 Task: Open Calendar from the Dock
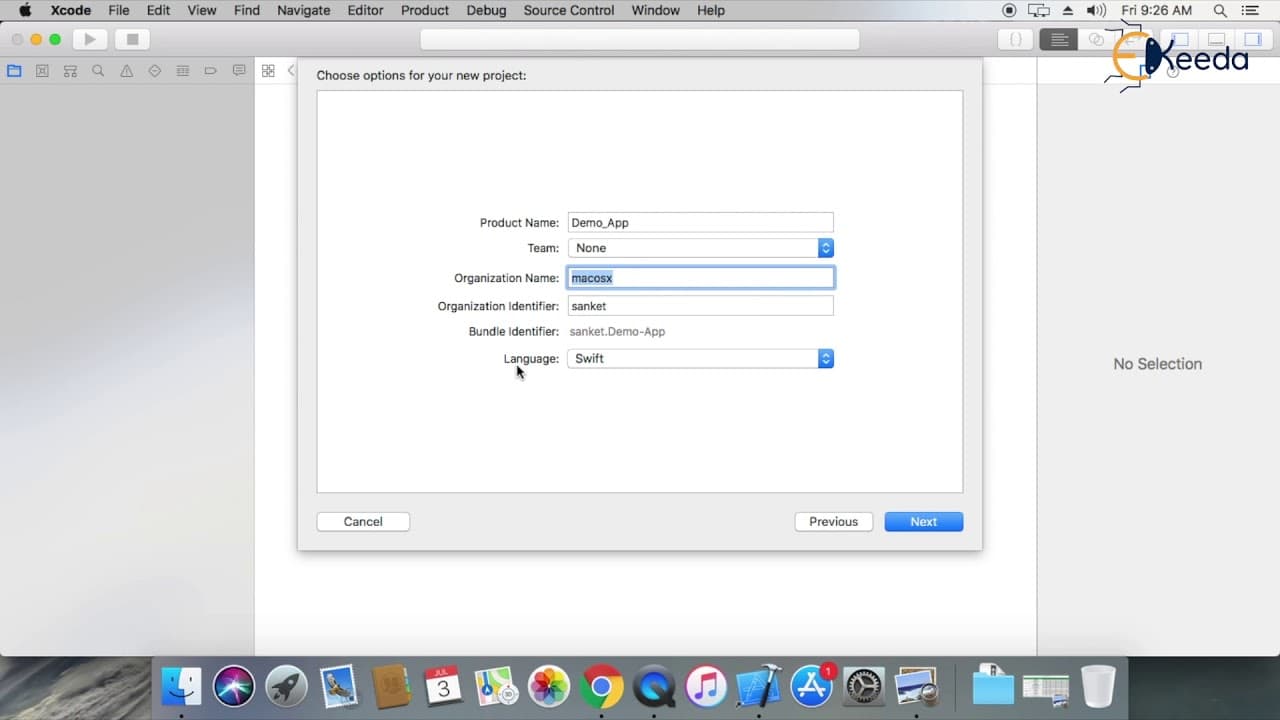(x=443, y=686)
